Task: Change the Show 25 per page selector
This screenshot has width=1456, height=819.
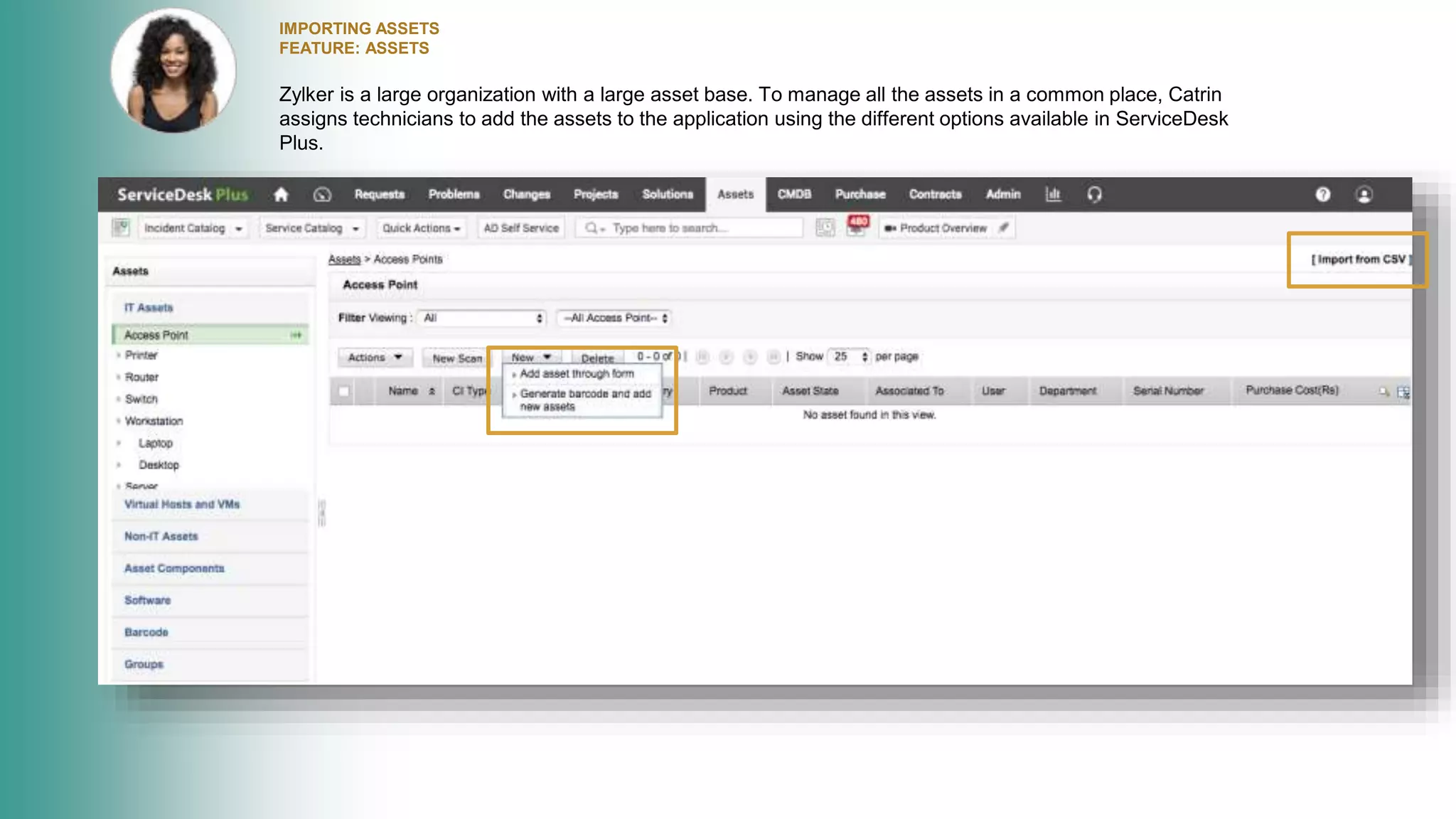Action: pyautogui.click(x=850, y=356)
